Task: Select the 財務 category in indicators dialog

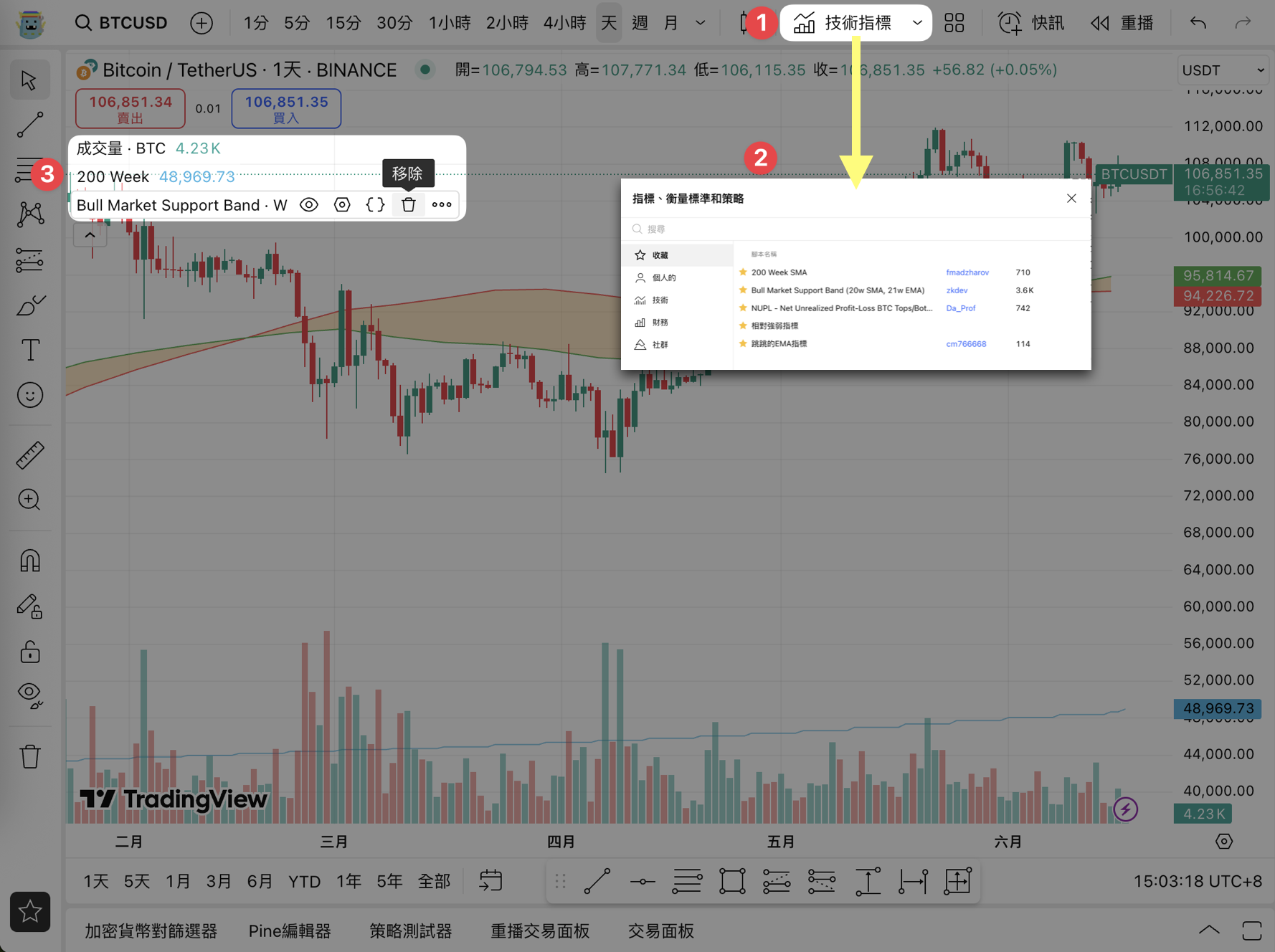Action: point(678,323)
